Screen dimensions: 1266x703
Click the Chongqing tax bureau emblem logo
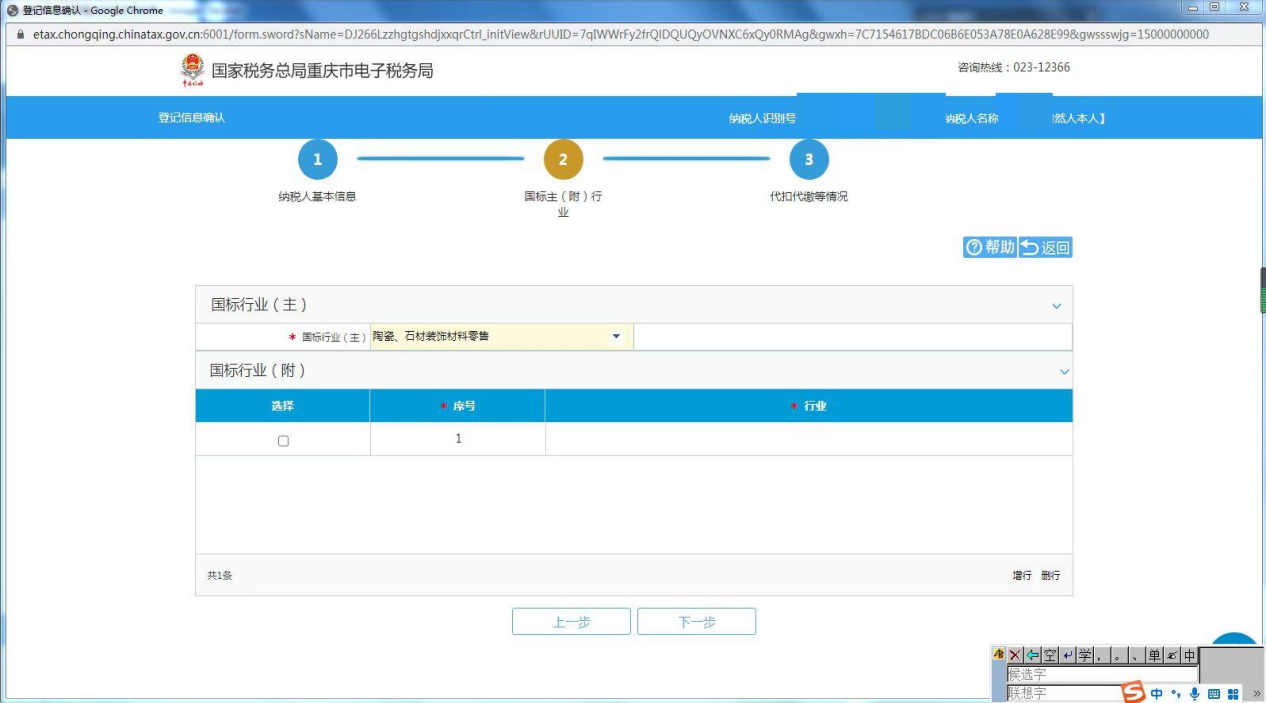click(192, 70)
